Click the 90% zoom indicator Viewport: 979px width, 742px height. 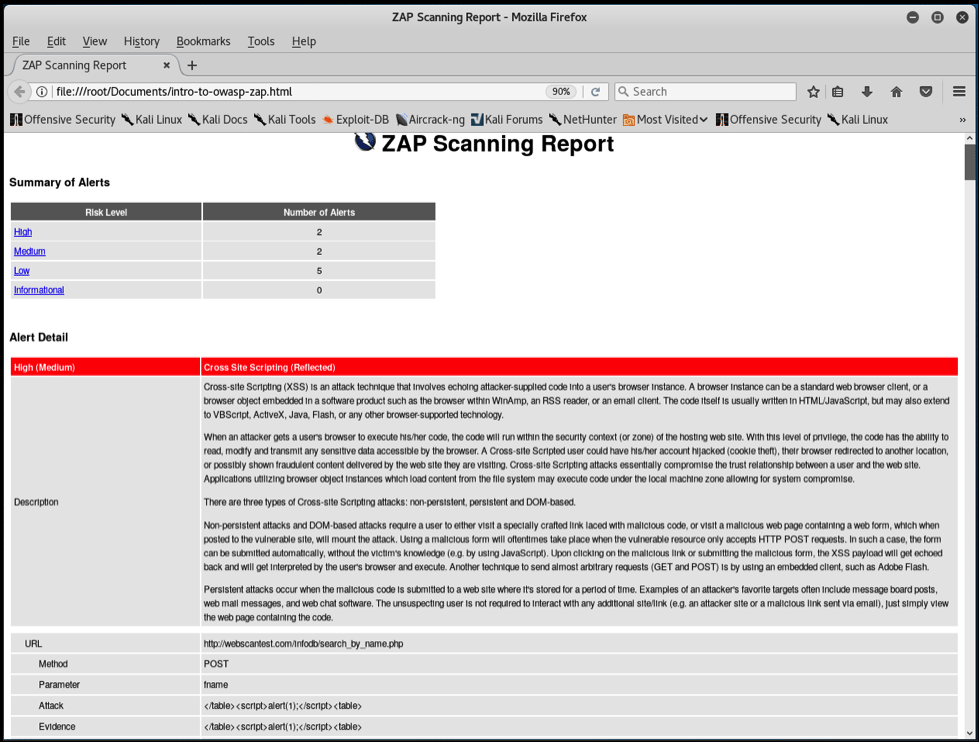point(561,92)
